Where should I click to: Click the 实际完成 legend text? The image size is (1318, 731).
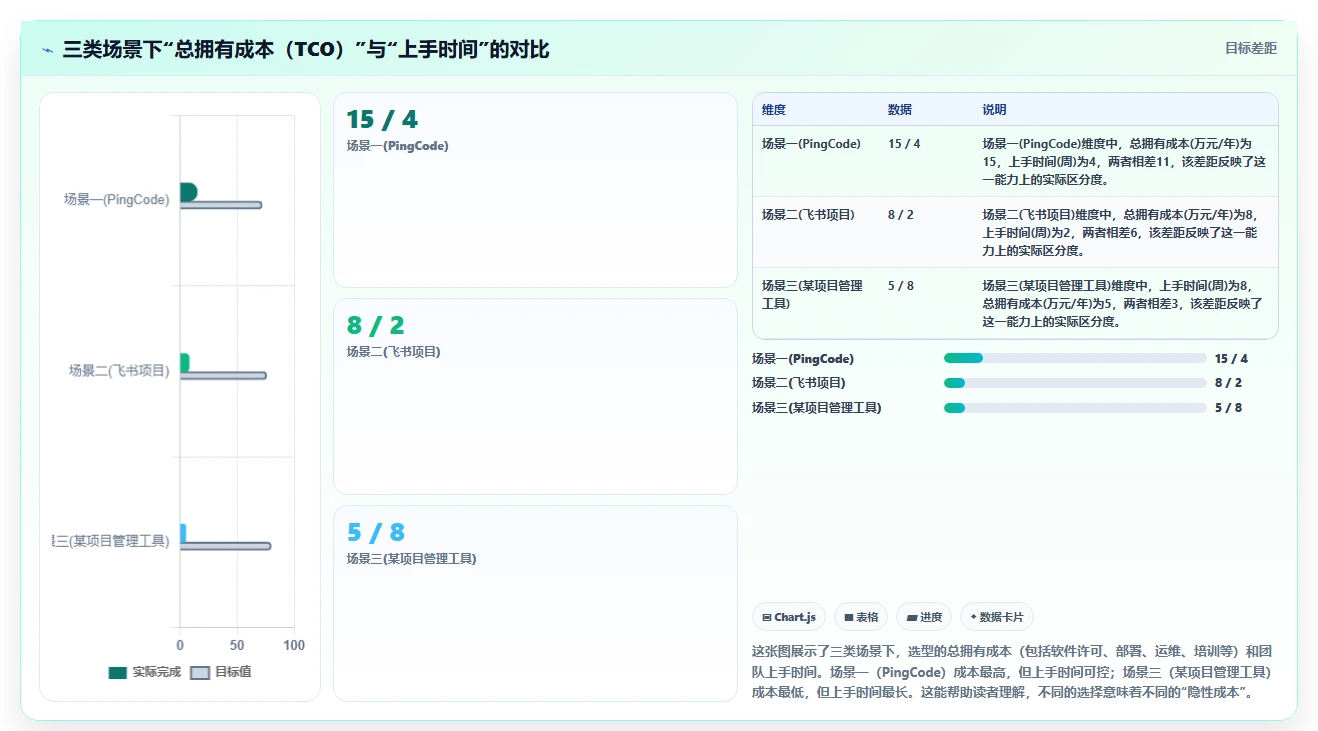157,672
